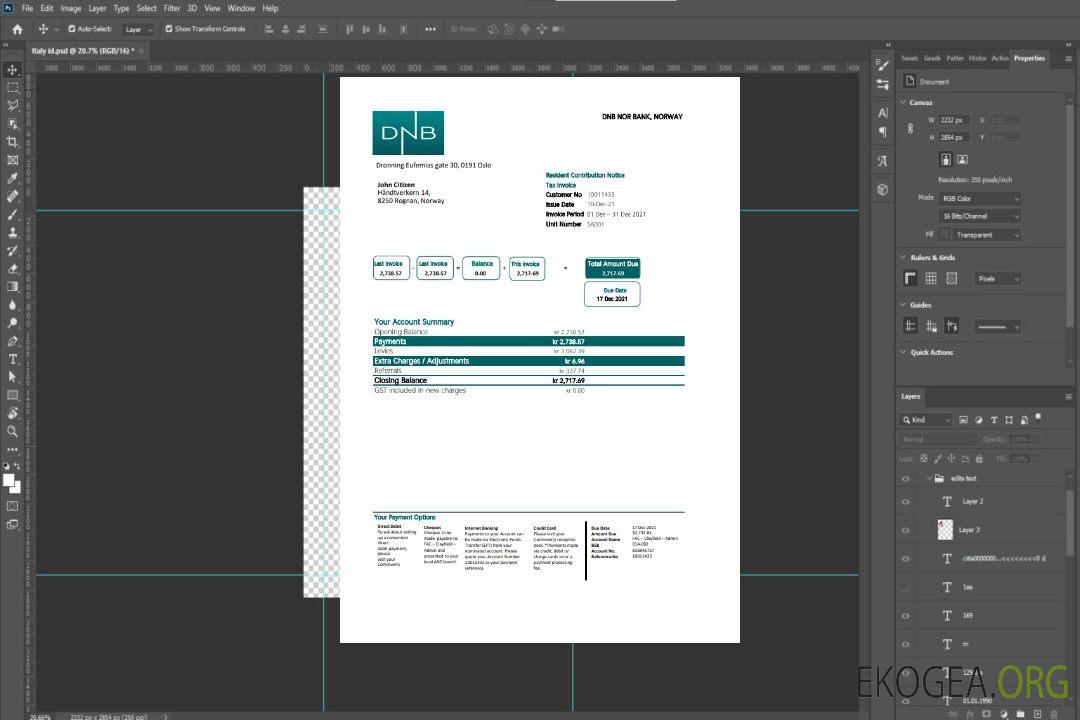Open the Auto-Select Layer dropdown
The width and height of the screenshot is (1080, 720).
click(138, 29)
